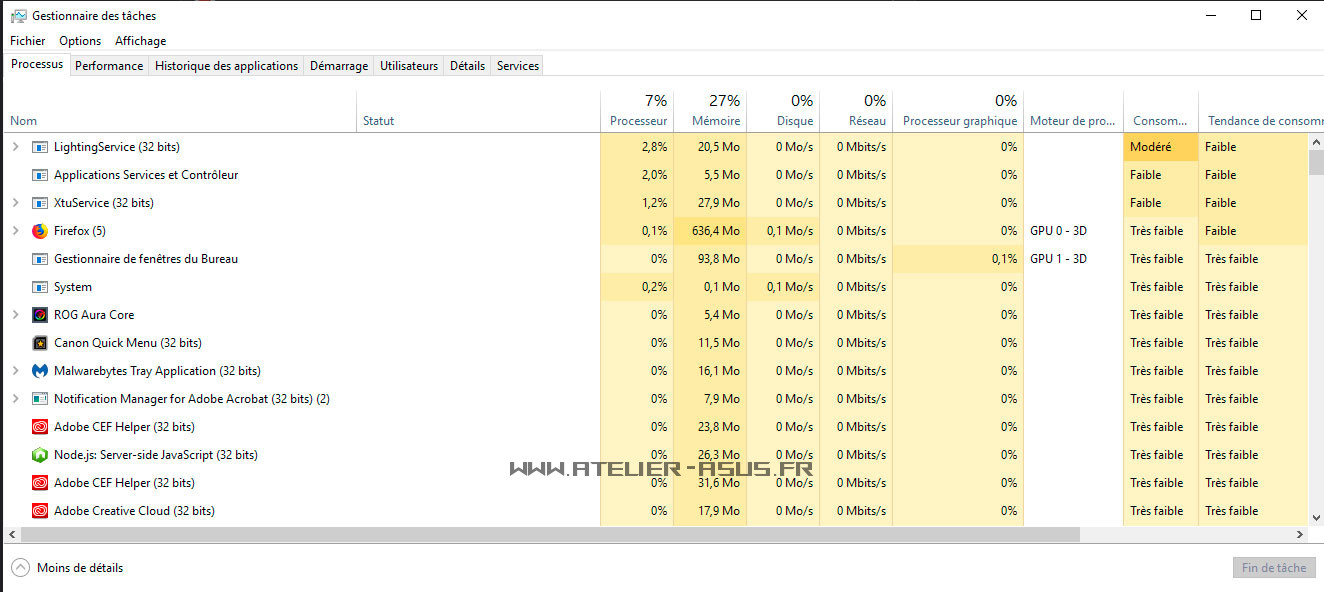This screenshot has width=1324, height=592.
Task: Click the vertical scrollbar up arrow
Action: coord(1315,142)
